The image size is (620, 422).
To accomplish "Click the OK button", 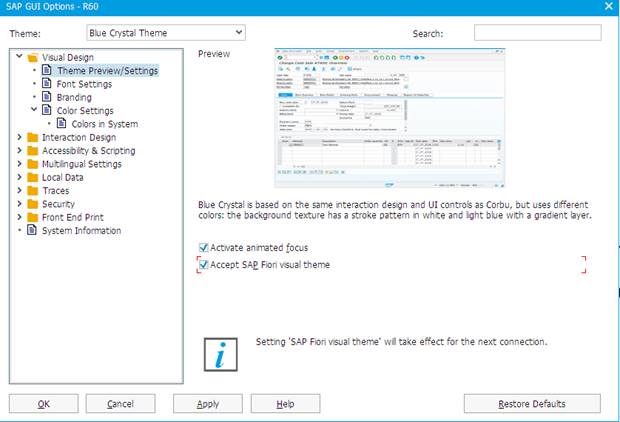I will (43, 404).
